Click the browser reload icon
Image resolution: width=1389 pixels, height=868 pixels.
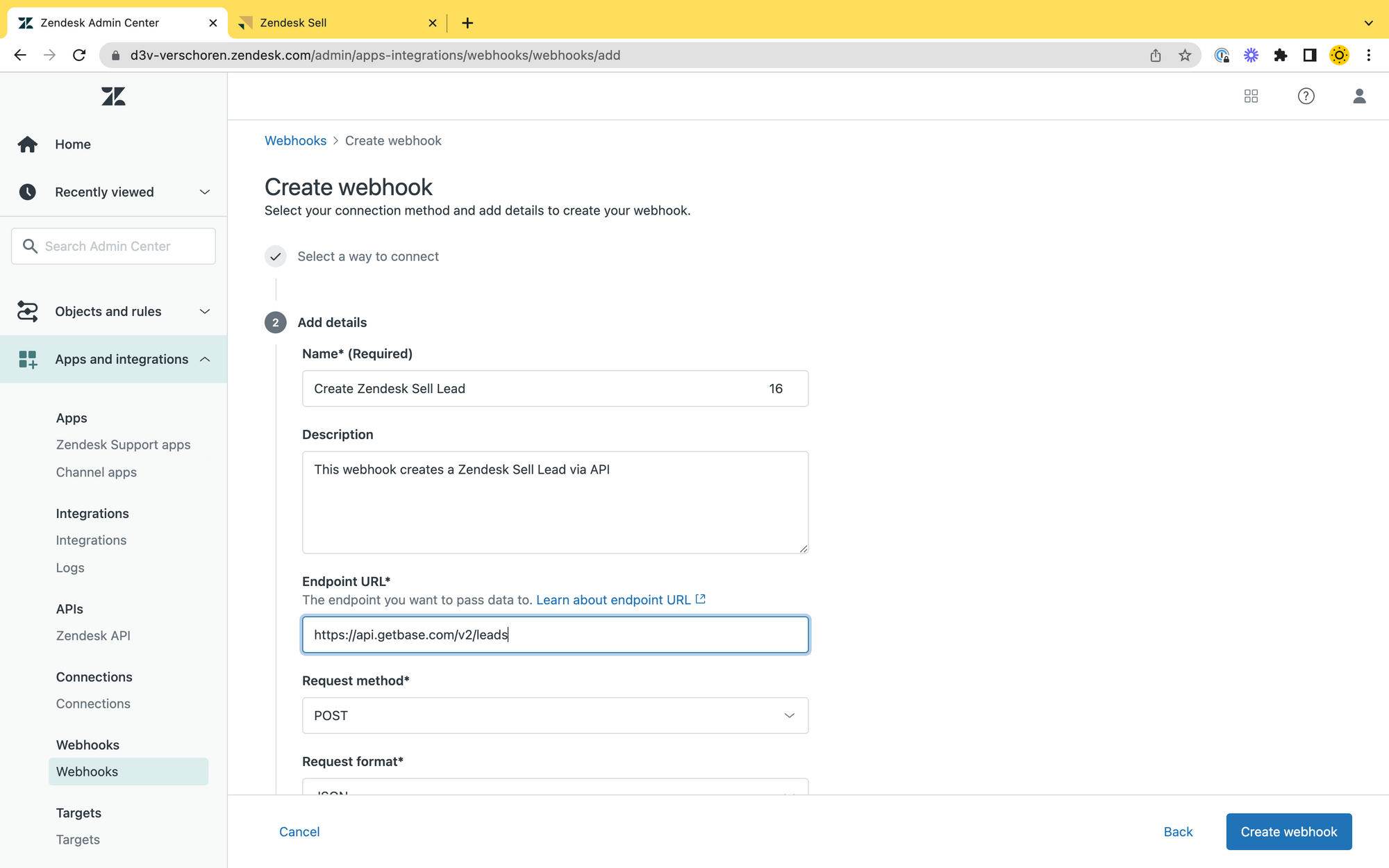pos(79,56)
